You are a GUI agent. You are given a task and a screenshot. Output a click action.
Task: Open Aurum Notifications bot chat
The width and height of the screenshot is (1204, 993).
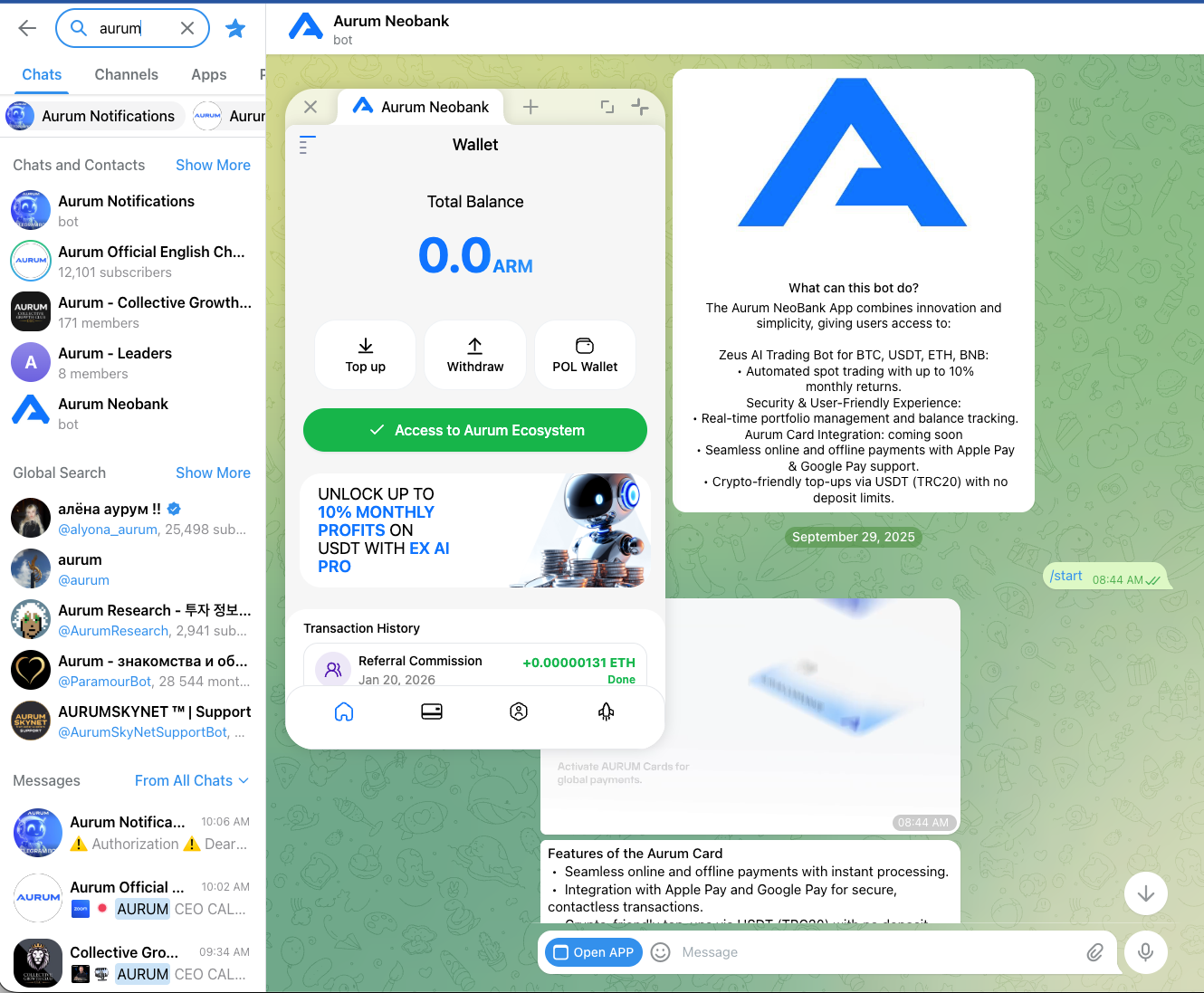pyautogui.click(x=132, y=210)
